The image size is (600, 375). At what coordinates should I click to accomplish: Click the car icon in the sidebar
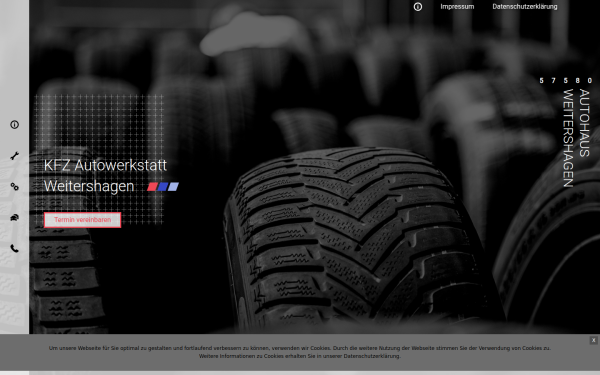15,218
